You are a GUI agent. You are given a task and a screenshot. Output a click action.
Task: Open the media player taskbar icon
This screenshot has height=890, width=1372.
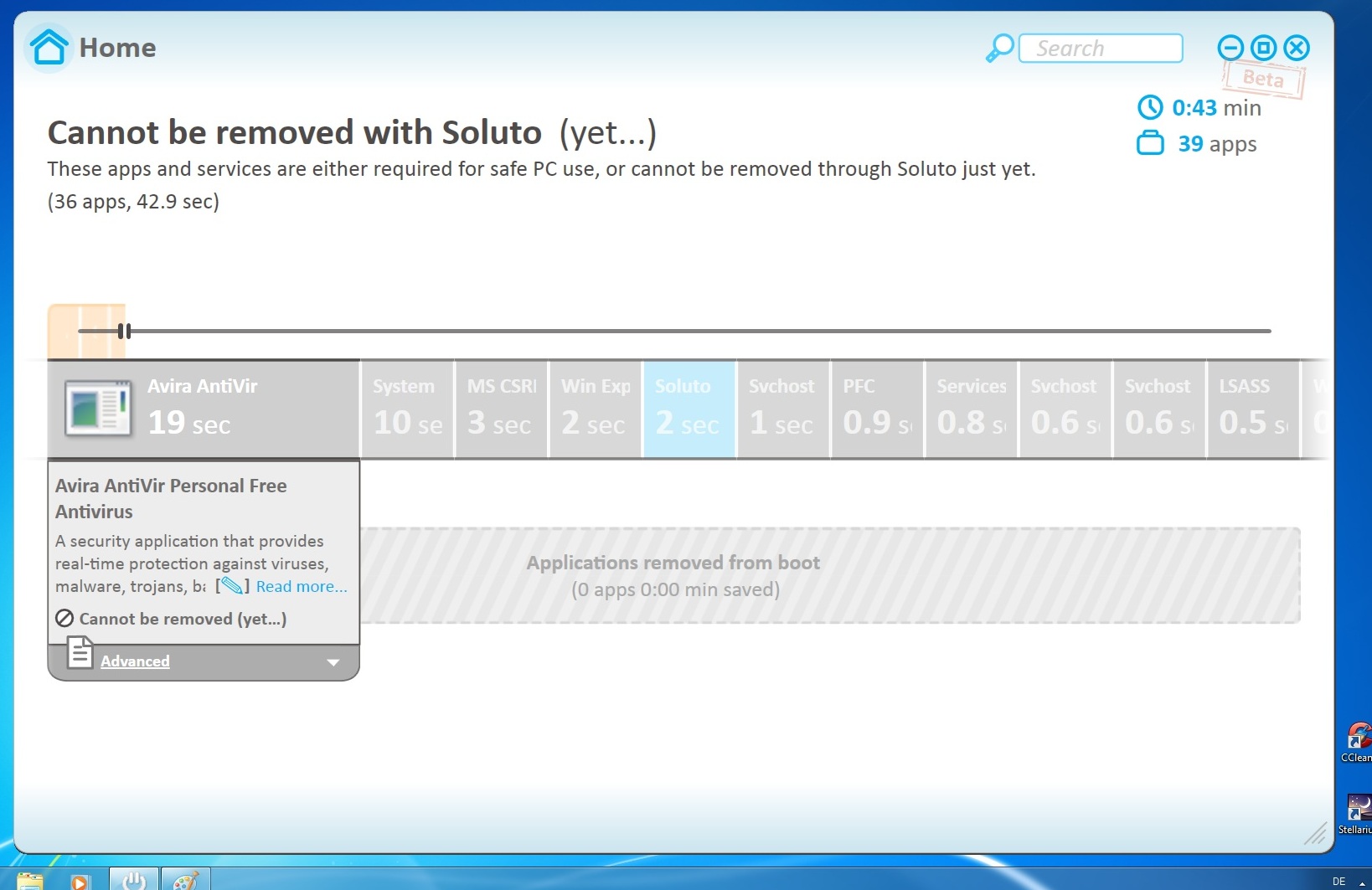click(x=80, y=882)
